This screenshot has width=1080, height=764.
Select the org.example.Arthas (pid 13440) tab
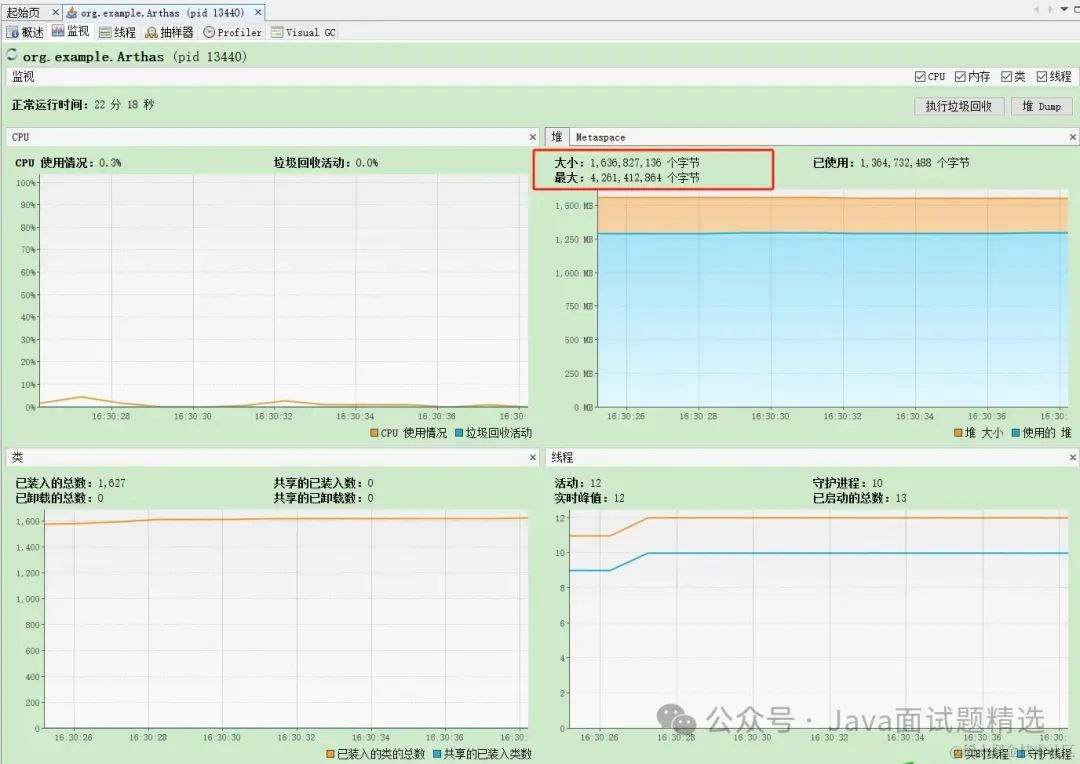pos(162,12)
